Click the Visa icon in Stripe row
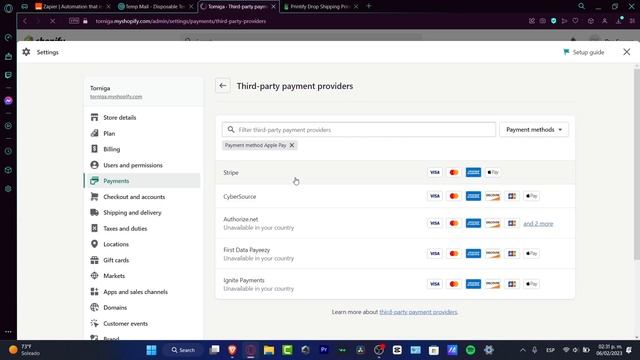Viewport: 640px width, 360px height. tap(435, 172)
